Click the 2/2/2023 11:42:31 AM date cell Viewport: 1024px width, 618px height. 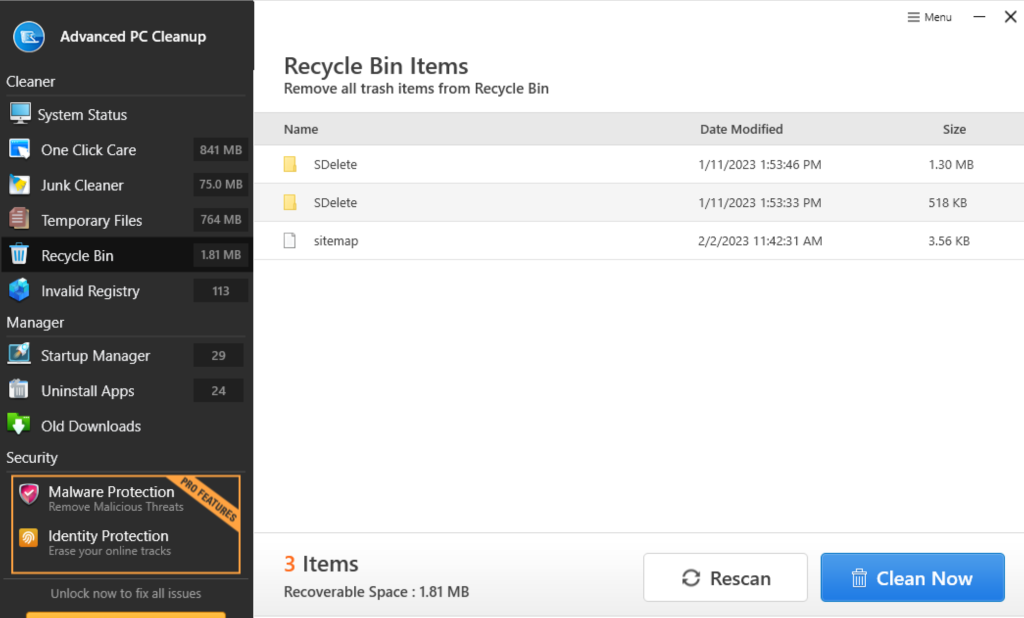(x=760, y=240)
